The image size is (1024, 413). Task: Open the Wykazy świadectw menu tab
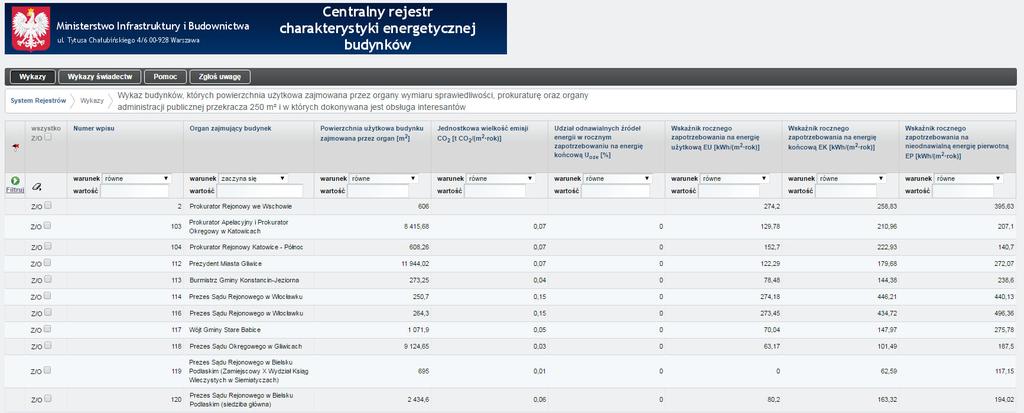[x=100, y=77]
